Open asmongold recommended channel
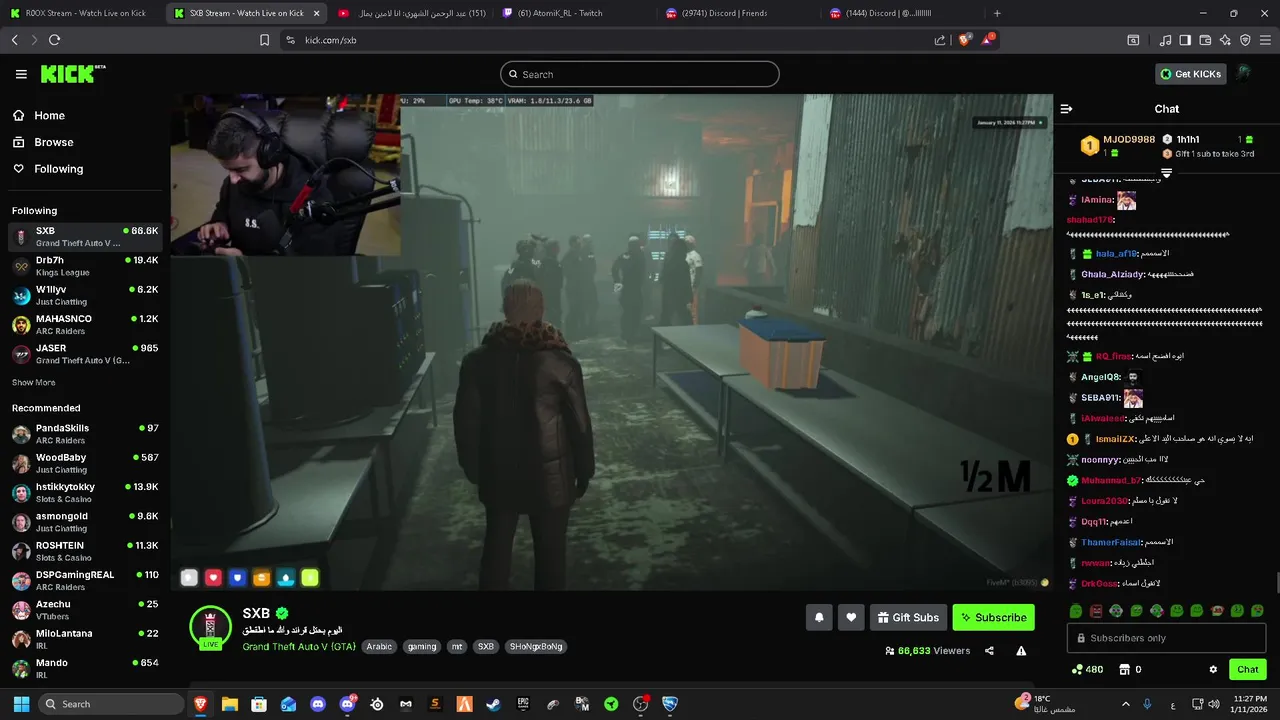The width and height of the screenshot is (1280, 720). pyautogui.click(x=84, y=522)
